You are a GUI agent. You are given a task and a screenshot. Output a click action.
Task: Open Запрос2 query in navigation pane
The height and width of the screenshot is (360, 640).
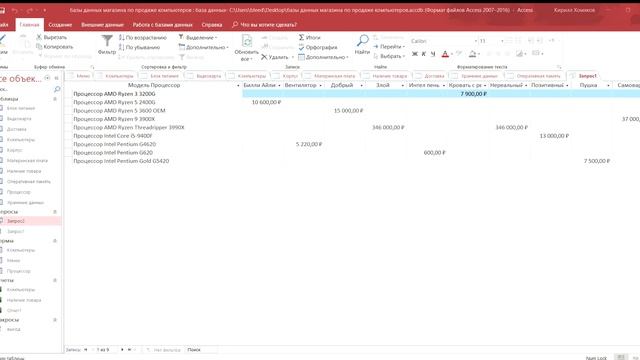click(x=16, y=221)
